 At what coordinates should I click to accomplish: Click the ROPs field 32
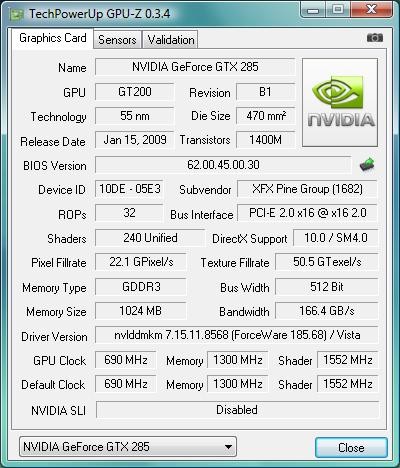pos(129,213)
